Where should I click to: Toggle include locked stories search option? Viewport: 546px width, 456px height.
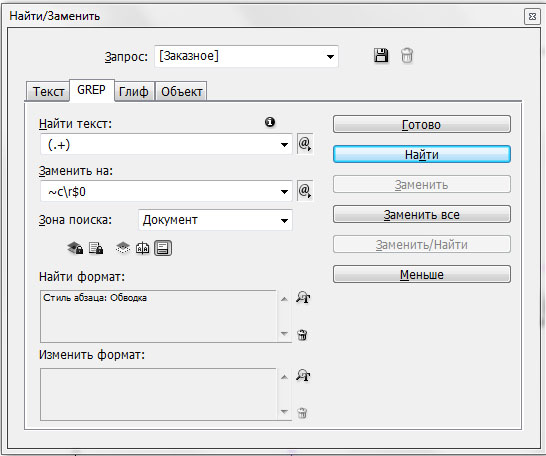click(x=96, y=248)
